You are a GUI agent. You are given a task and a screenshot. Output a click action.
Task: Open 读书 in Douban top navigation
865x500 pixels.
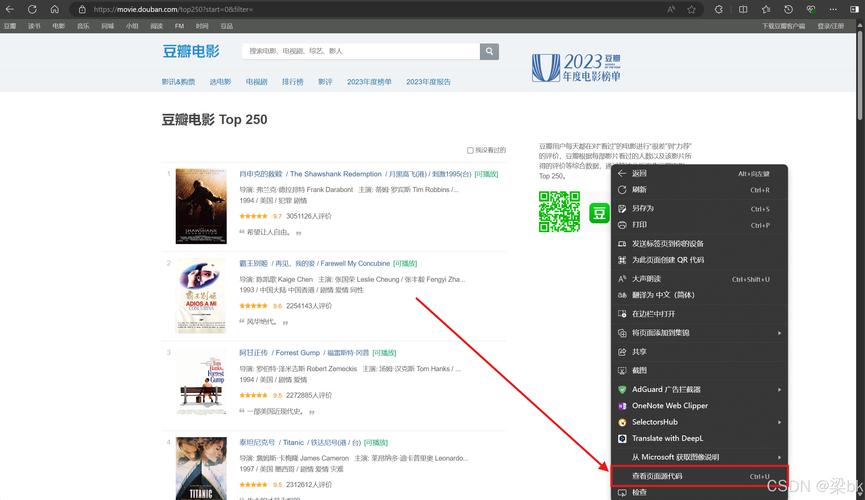click(x=34, y=26)
